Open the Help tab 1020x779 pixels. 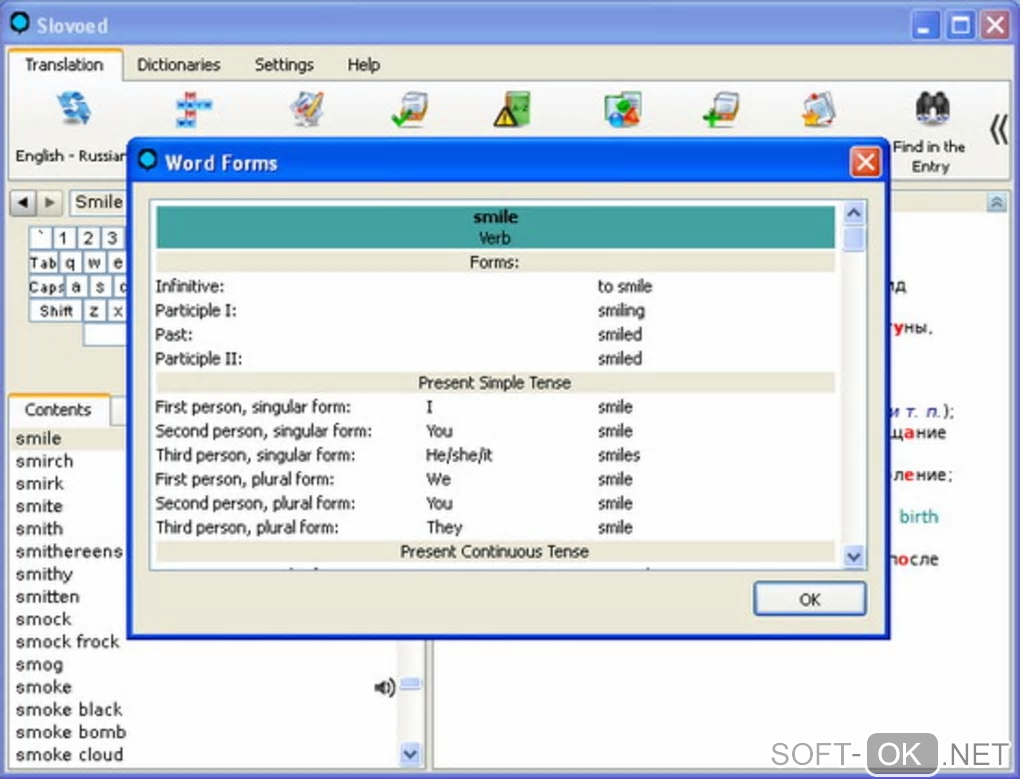[x=363, y=64]
